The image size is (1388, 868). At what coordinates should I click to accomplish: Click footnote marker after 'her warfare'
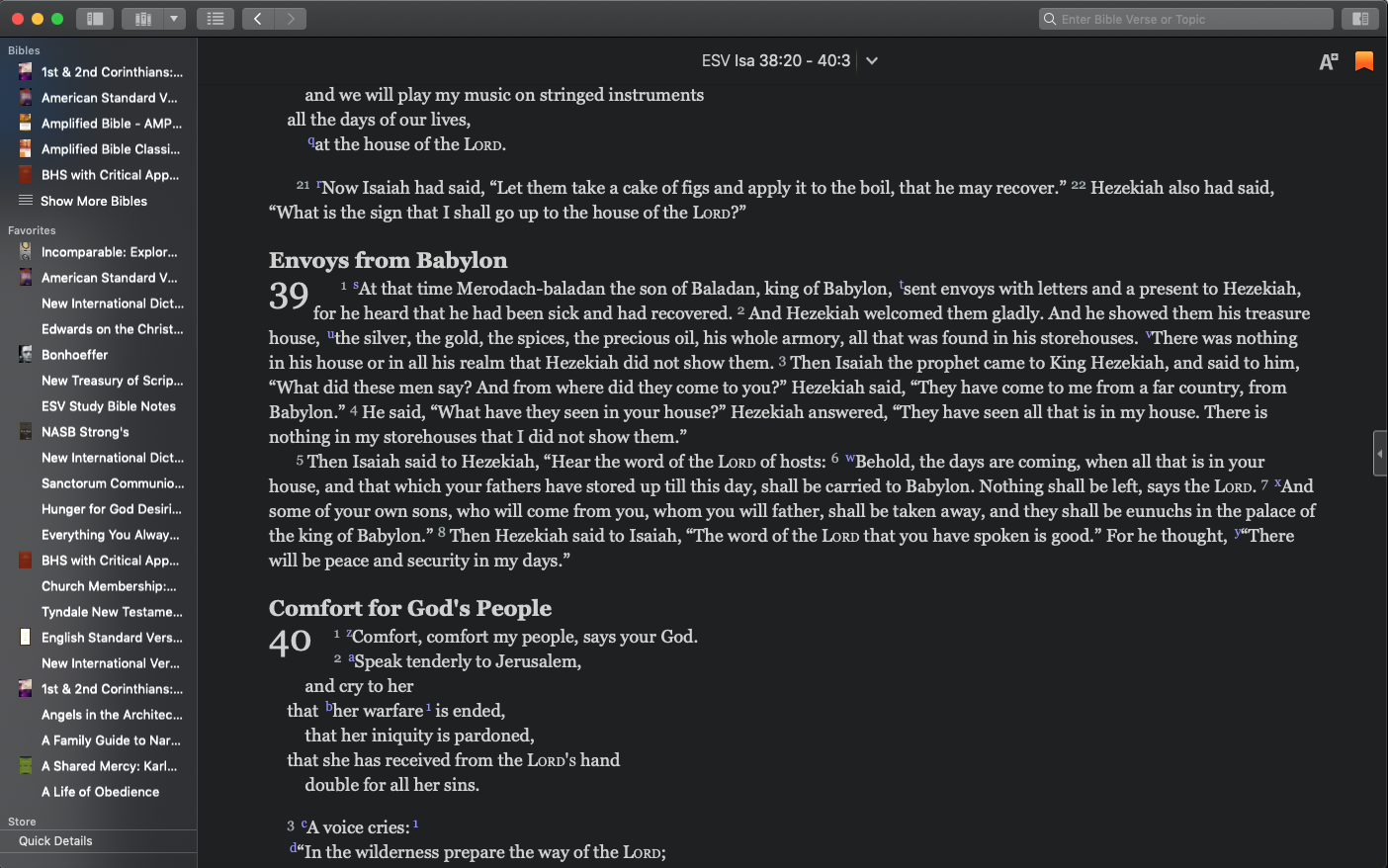(428, 708)
